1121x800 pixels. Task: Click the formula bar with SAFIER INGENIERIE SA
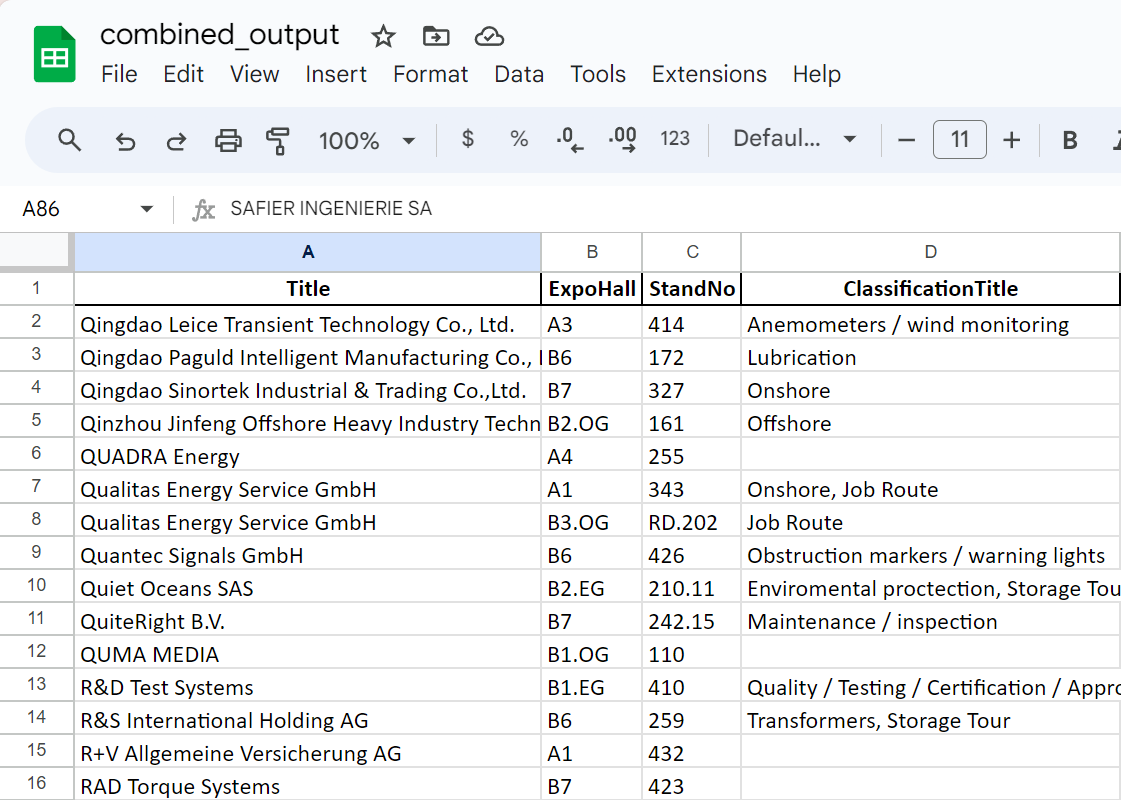click(672, 209)
